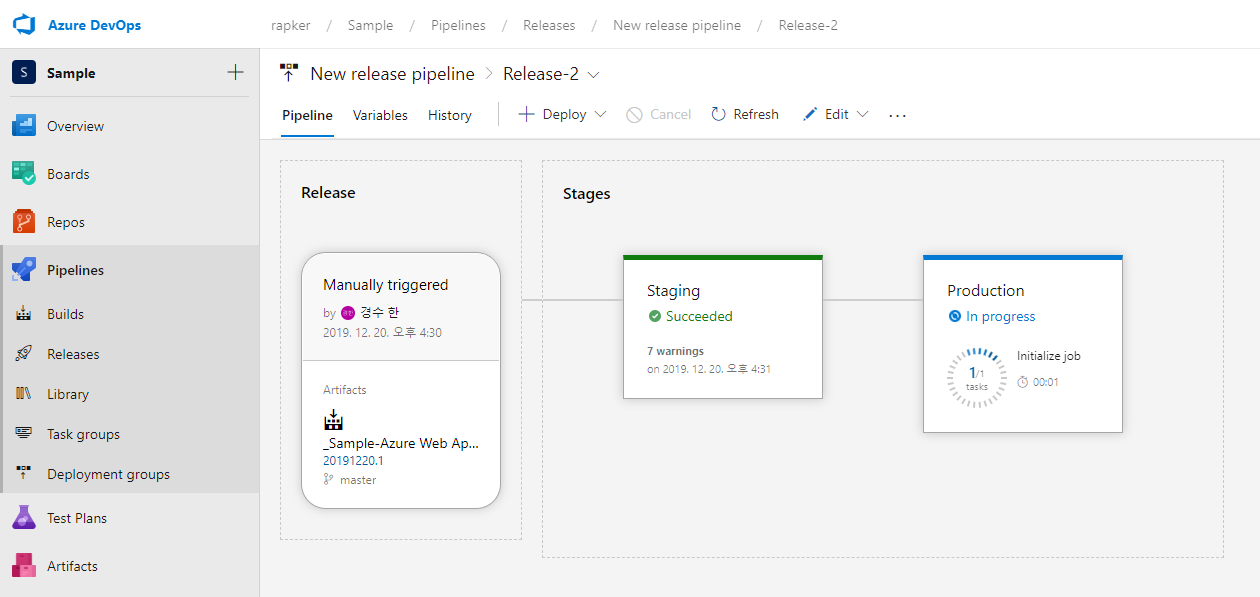Viewport: 1260px width, 597px height.
Task: Click the Library books icon
Action: [x=24, y=394]
